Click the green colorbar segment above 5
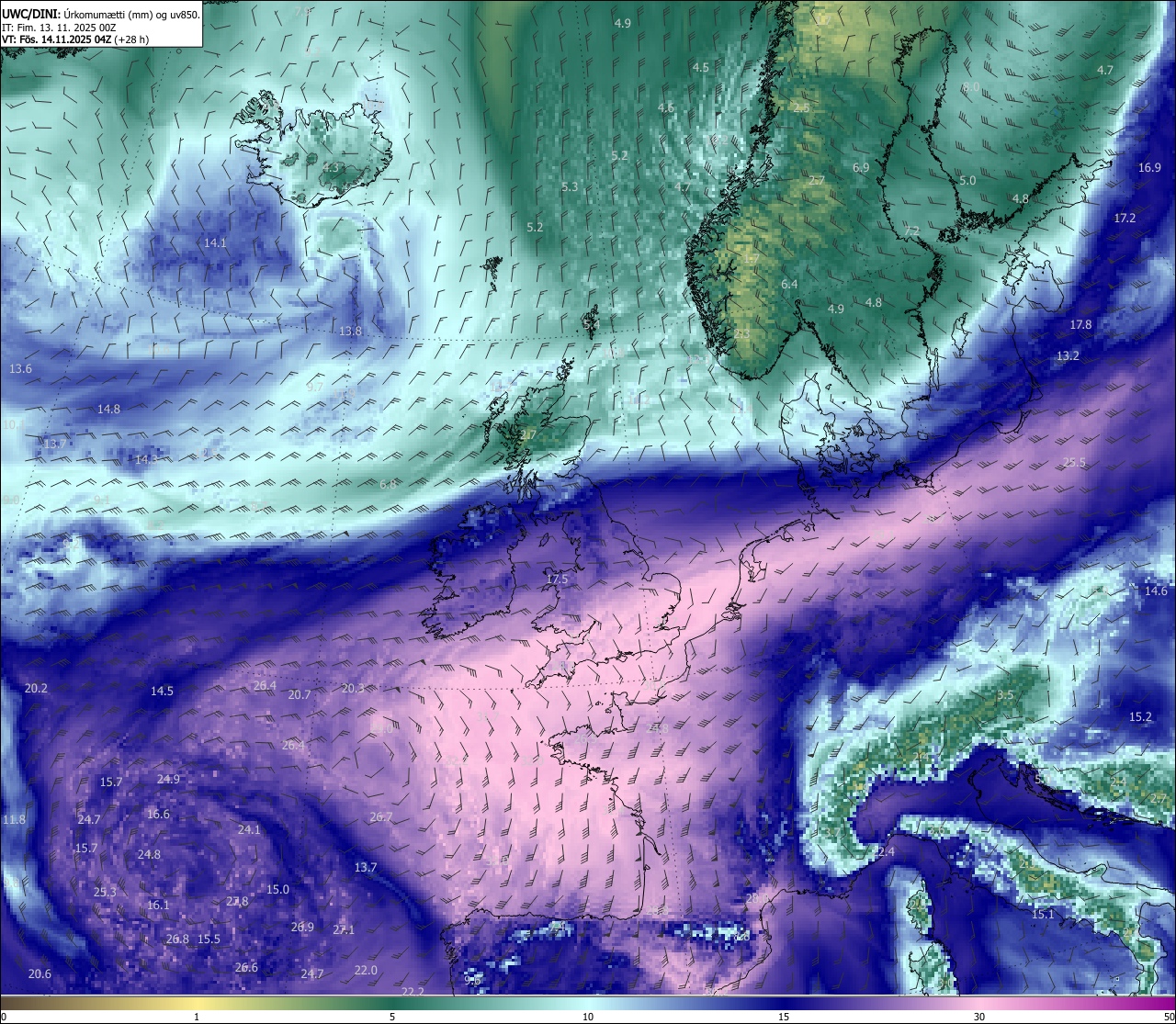The width and height of the screenshot is (1176, 1024). 392,1003
